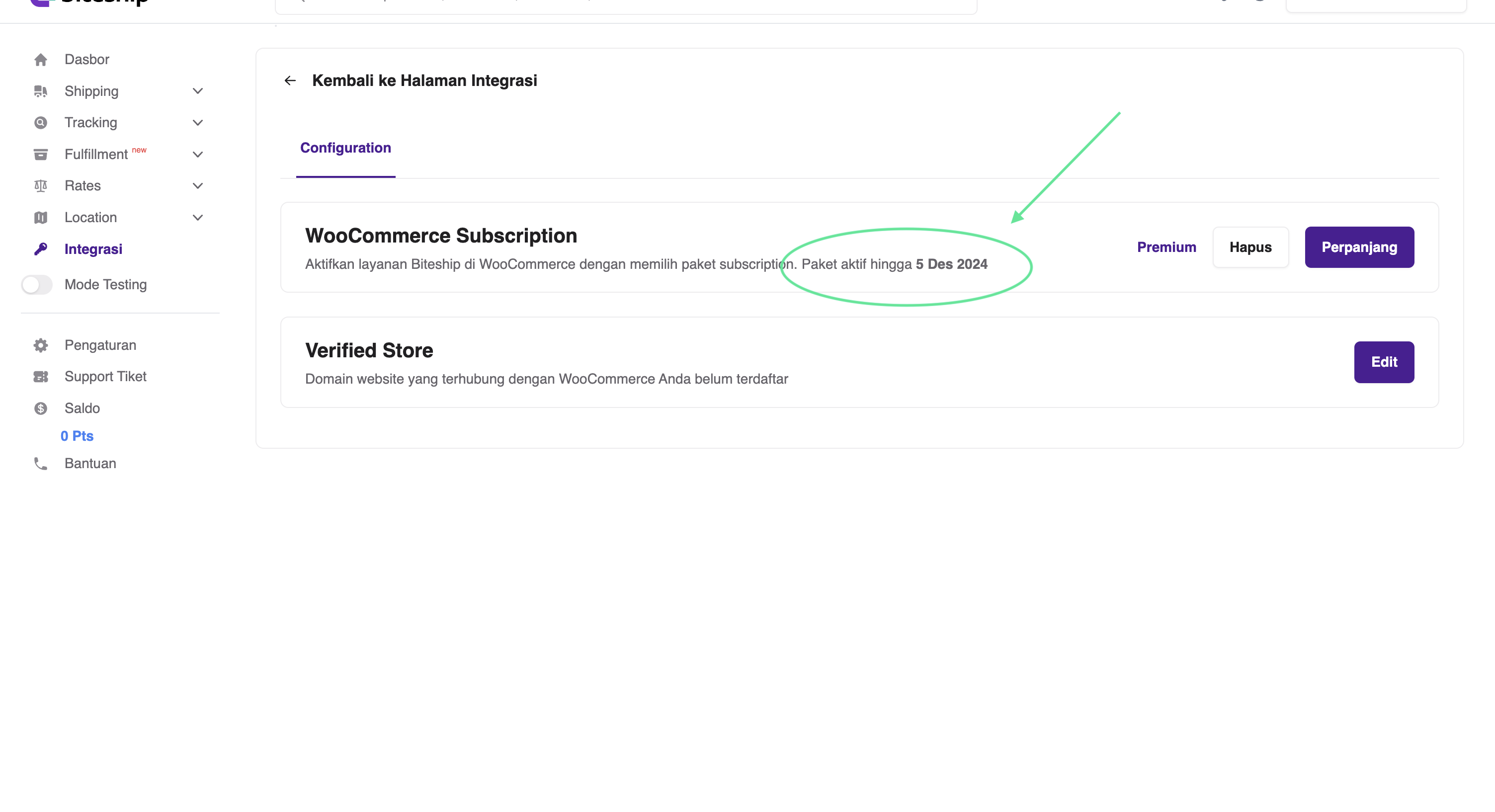Click the Rates scale icon

(41, 186)
